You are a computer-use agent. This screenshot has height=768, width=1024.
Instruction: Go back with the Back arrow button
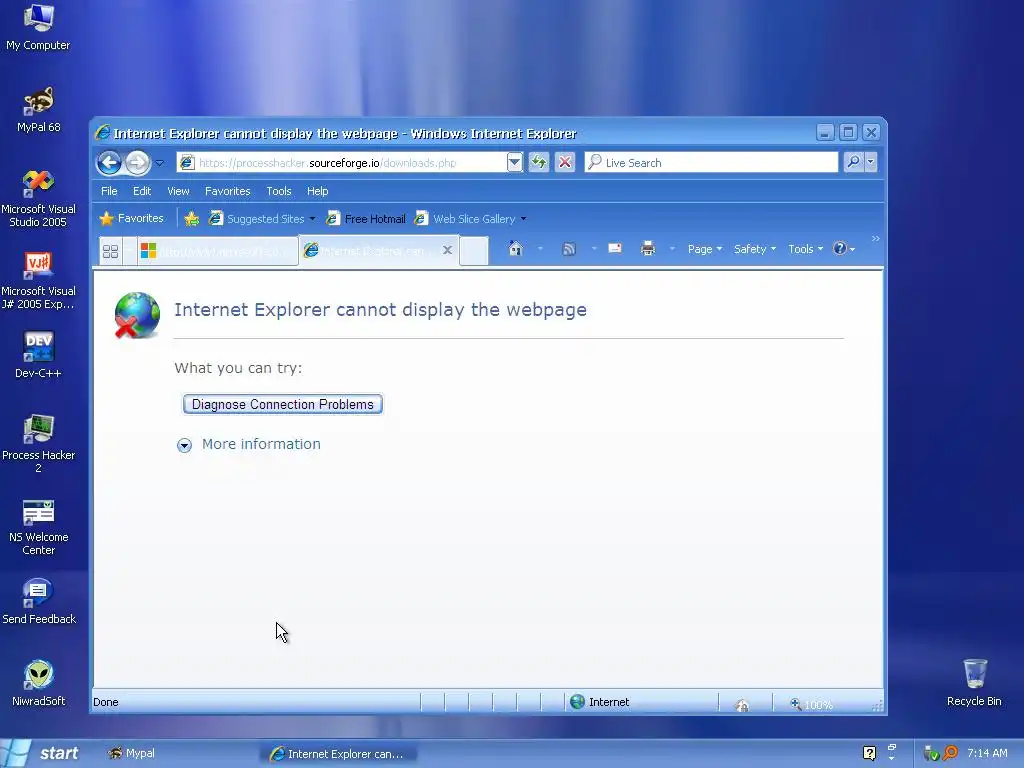pyautogui.click(x=109, y=163)
